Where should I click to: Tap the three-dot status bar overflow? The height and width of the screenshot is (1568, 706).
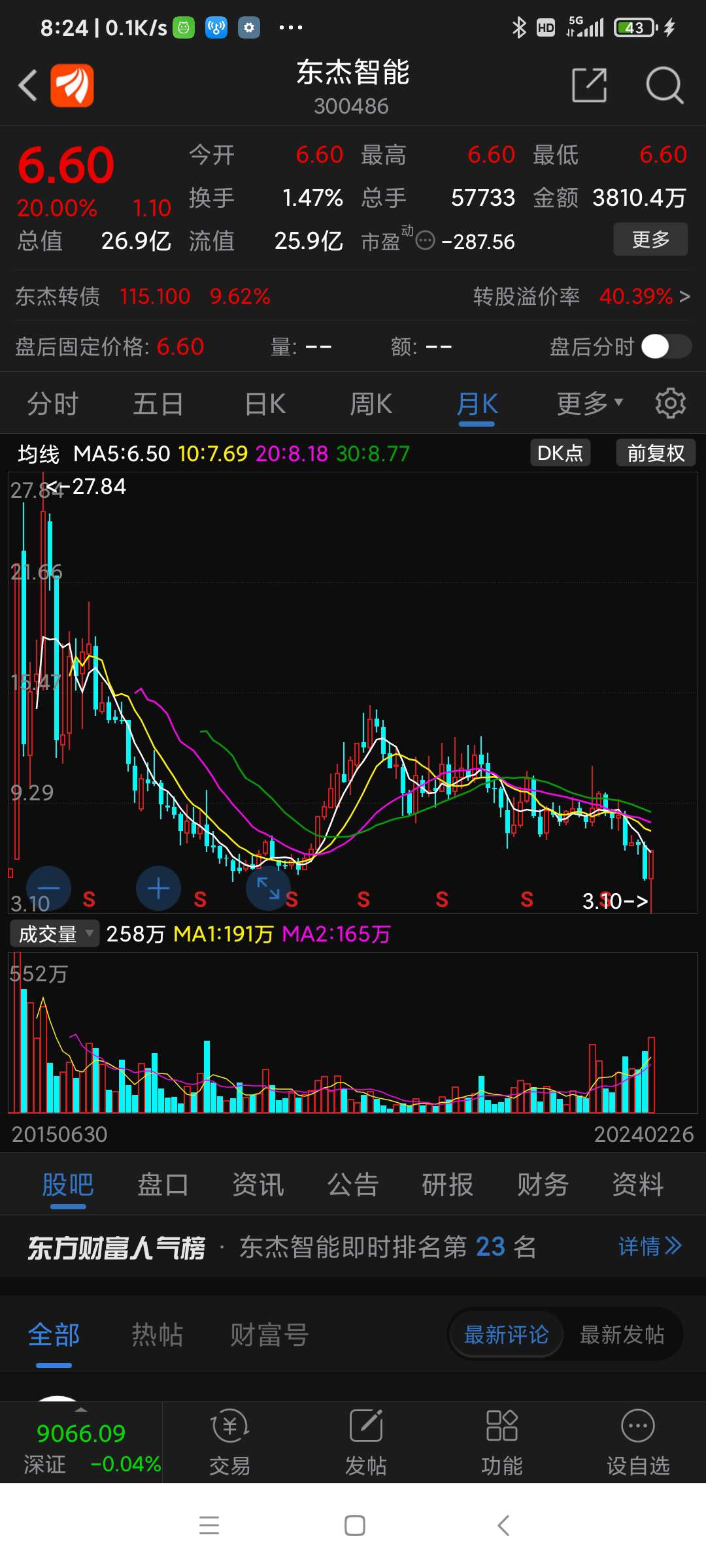pyautogui.click(x=290, y=27)
